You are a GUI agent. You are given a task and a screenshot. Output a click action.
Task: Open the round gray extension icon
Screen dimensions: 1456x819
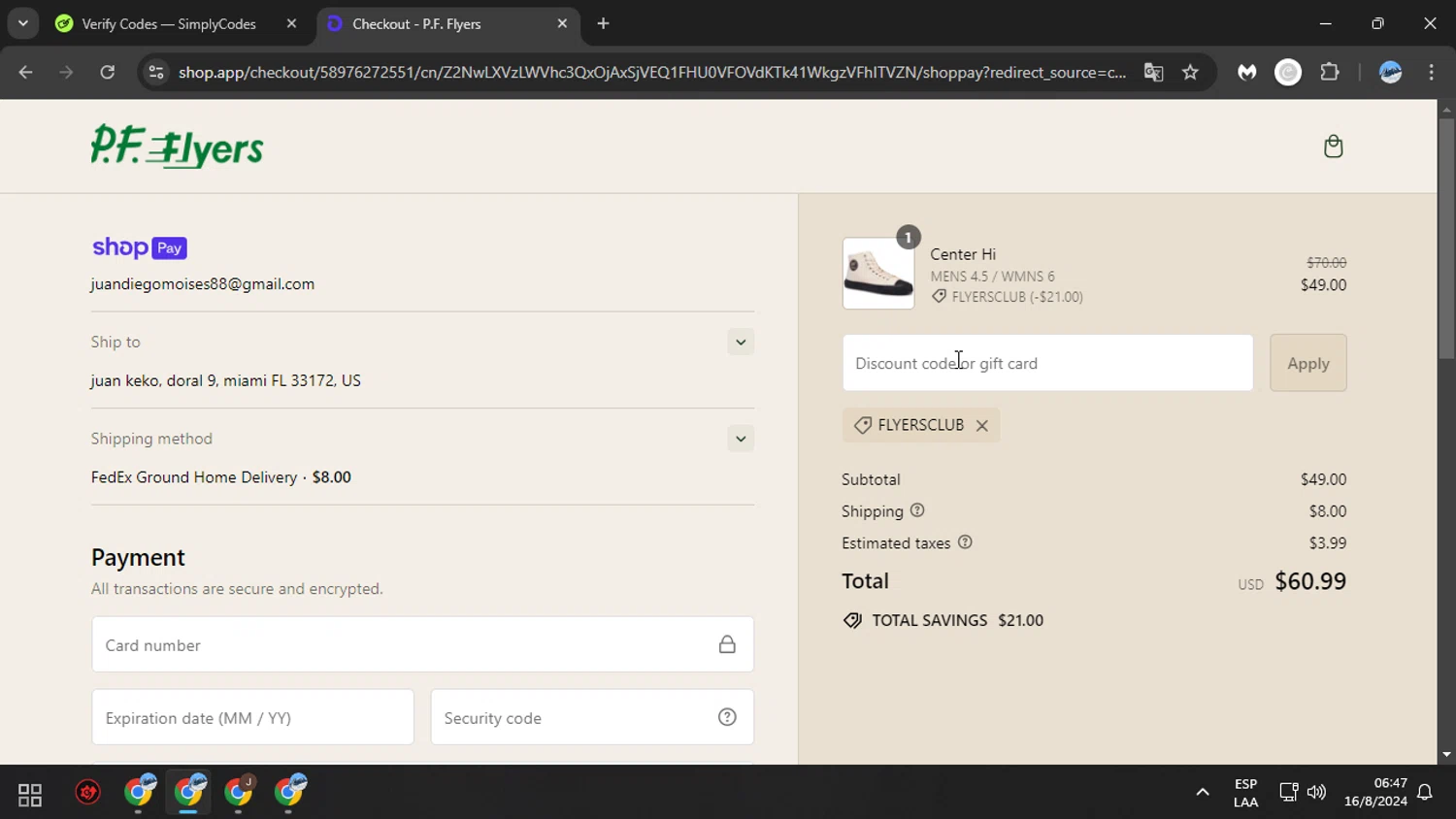pyautogui.click(x=1288, y=72)
